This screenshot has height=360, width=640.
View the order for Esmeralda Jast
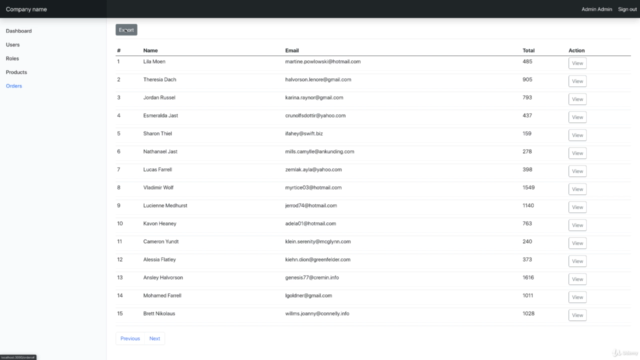click(x=577, y=117)
